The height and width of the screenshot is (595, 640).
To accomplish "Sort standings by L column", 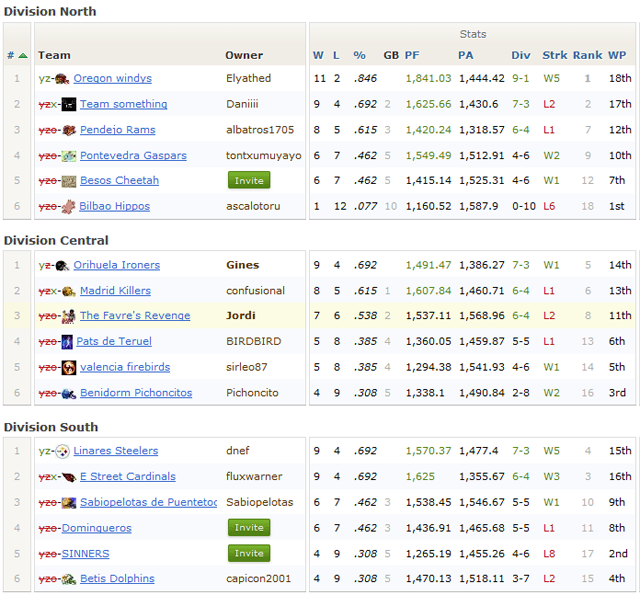I will click(336, 56).
